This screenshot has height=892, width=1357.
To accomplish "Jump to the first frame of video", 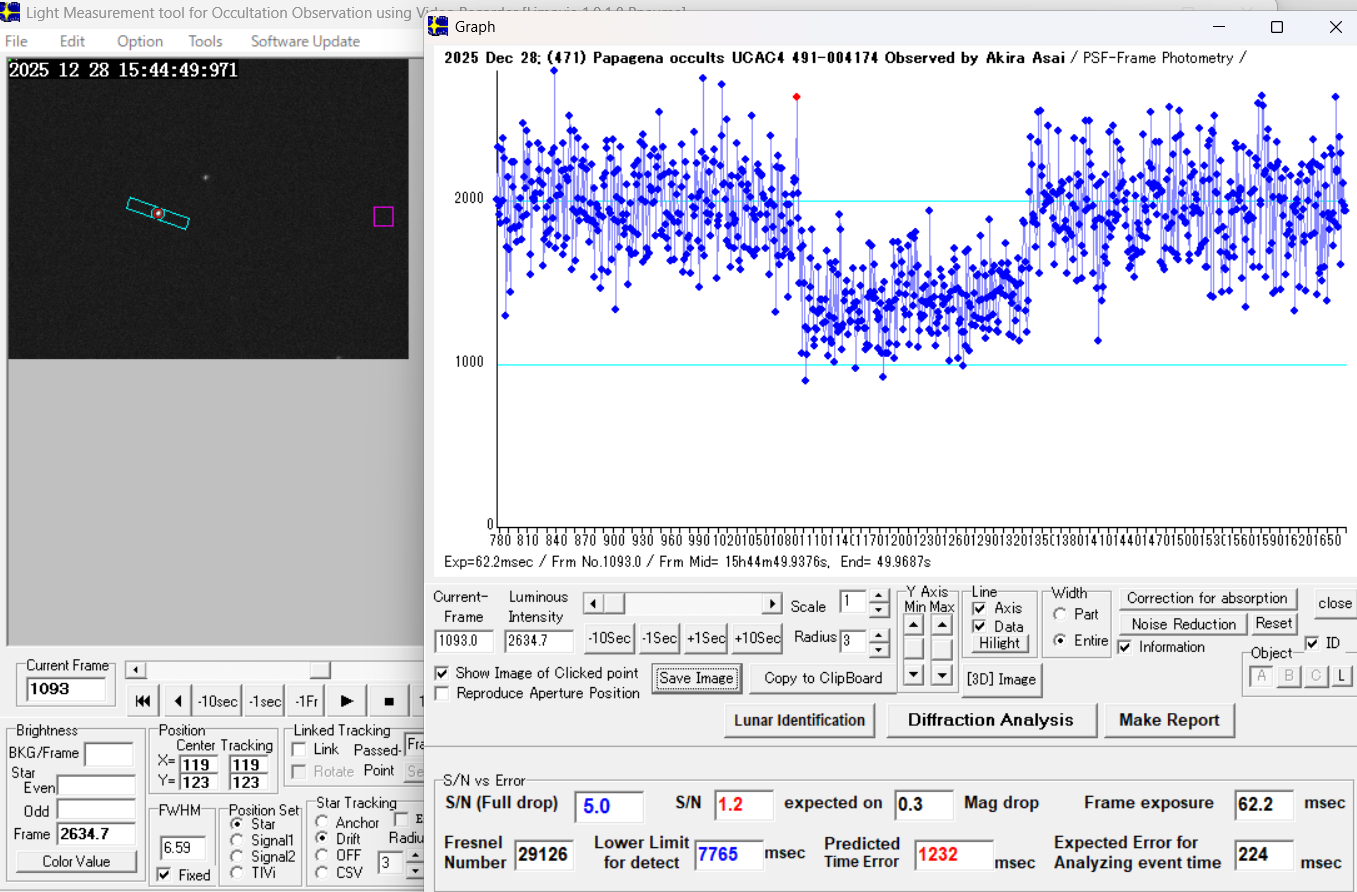I will [143, 701].
